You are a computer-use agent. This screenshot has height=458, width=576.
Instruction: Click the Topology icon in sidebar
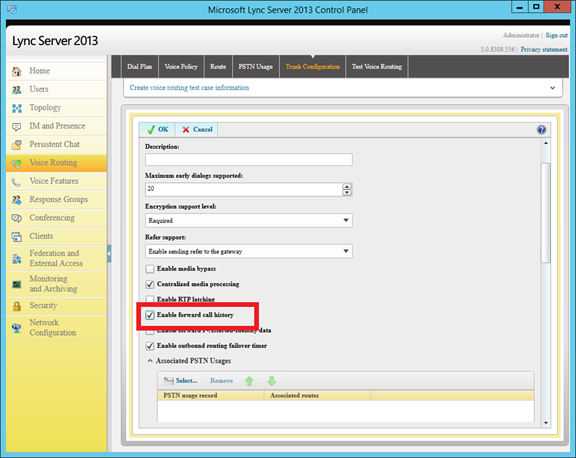pos(17,108)
